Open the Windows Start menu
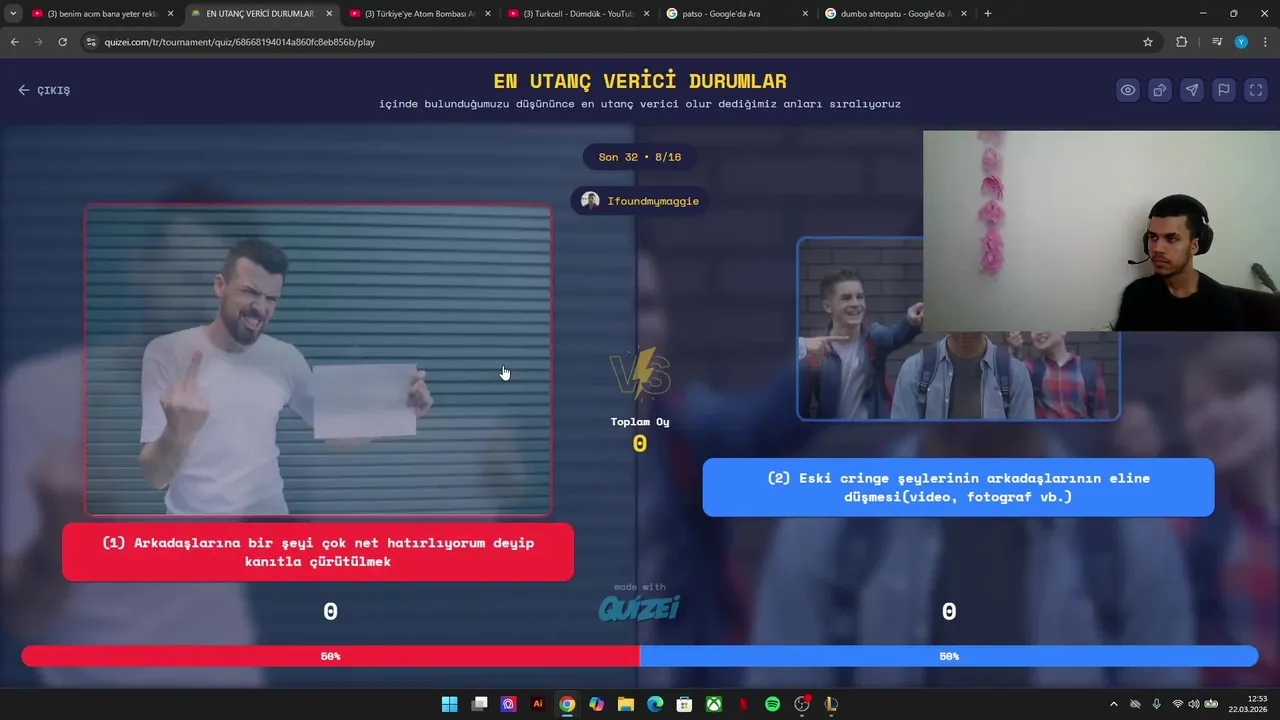 click(x=450, y=704)
